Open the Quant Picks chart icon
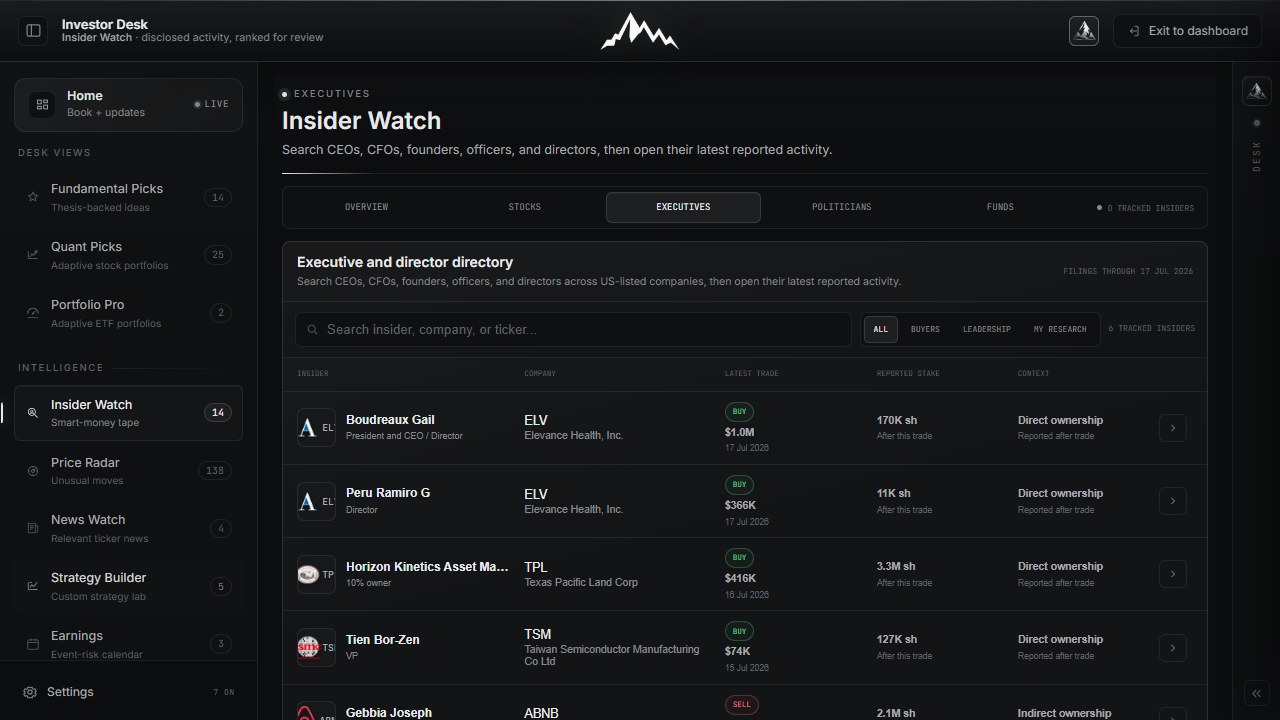 (x=33, y=255)
